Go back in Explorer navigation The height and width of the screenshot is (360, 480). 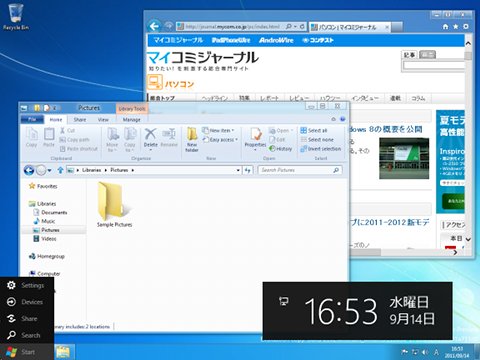(x=29, y=170)
